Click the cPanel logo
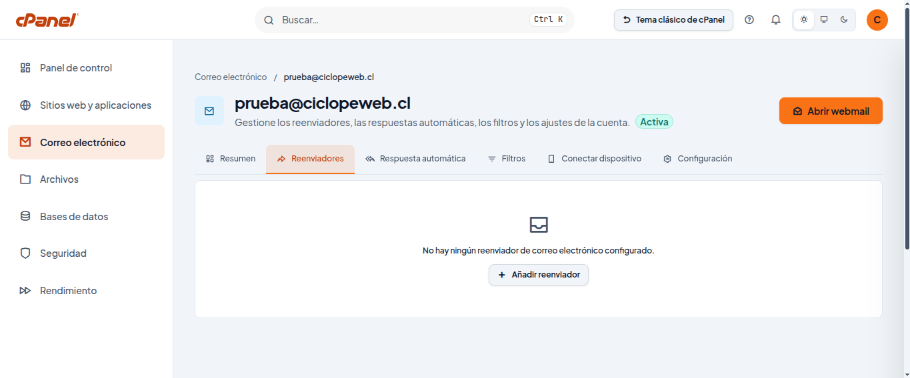 click(x=47, y=20)
